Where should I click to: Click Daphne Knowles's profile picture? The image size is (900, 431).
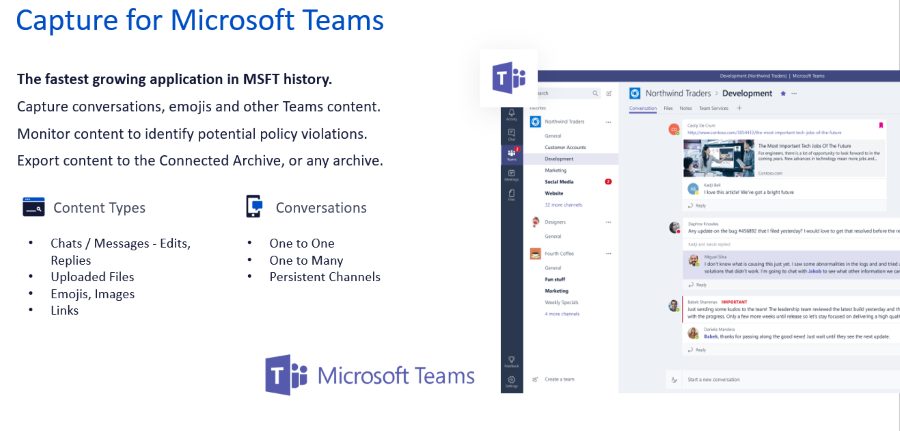point(674,227)
